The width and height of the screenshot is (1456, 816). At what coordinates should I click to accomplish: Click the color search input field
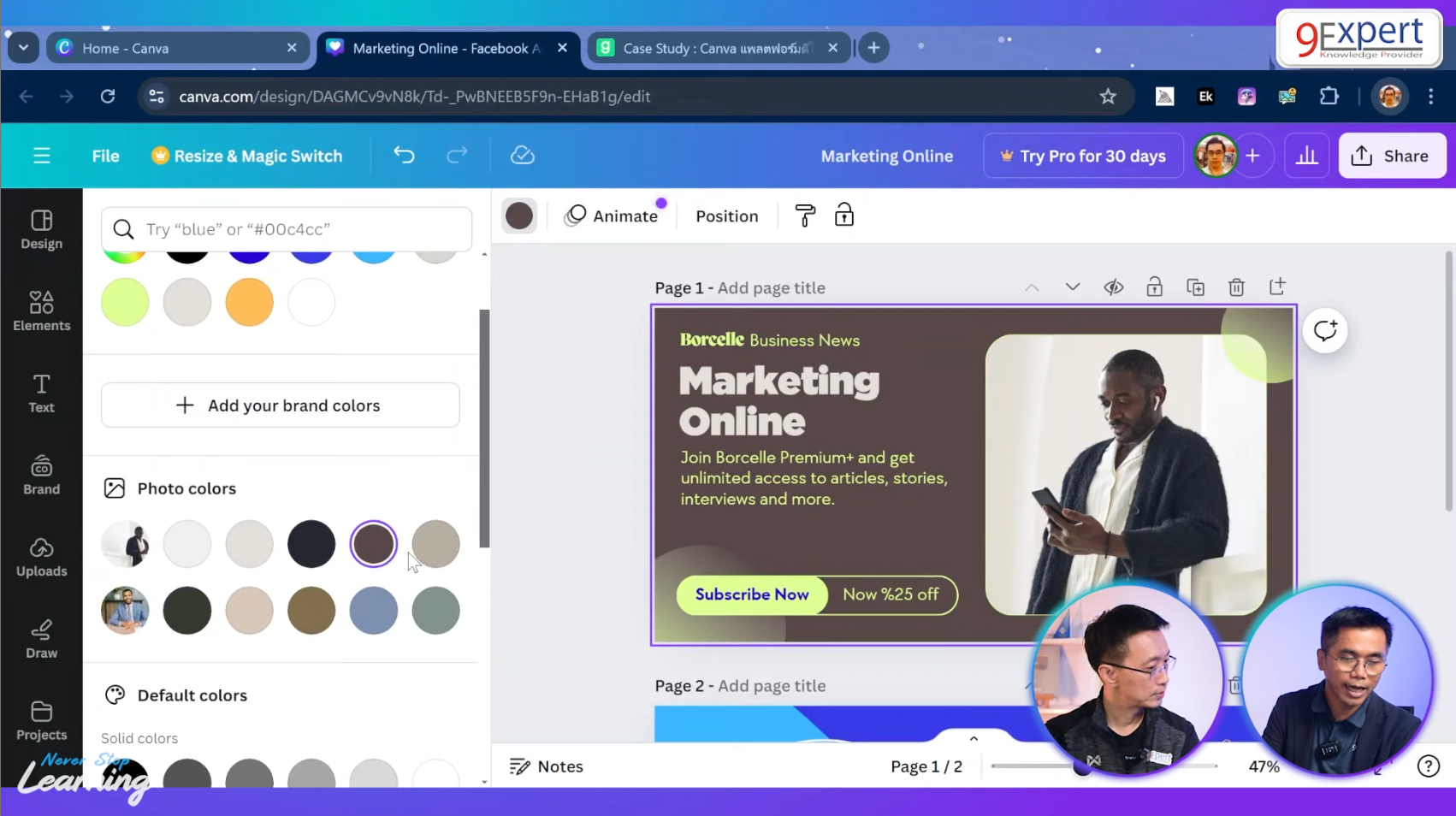click(287, 229)
